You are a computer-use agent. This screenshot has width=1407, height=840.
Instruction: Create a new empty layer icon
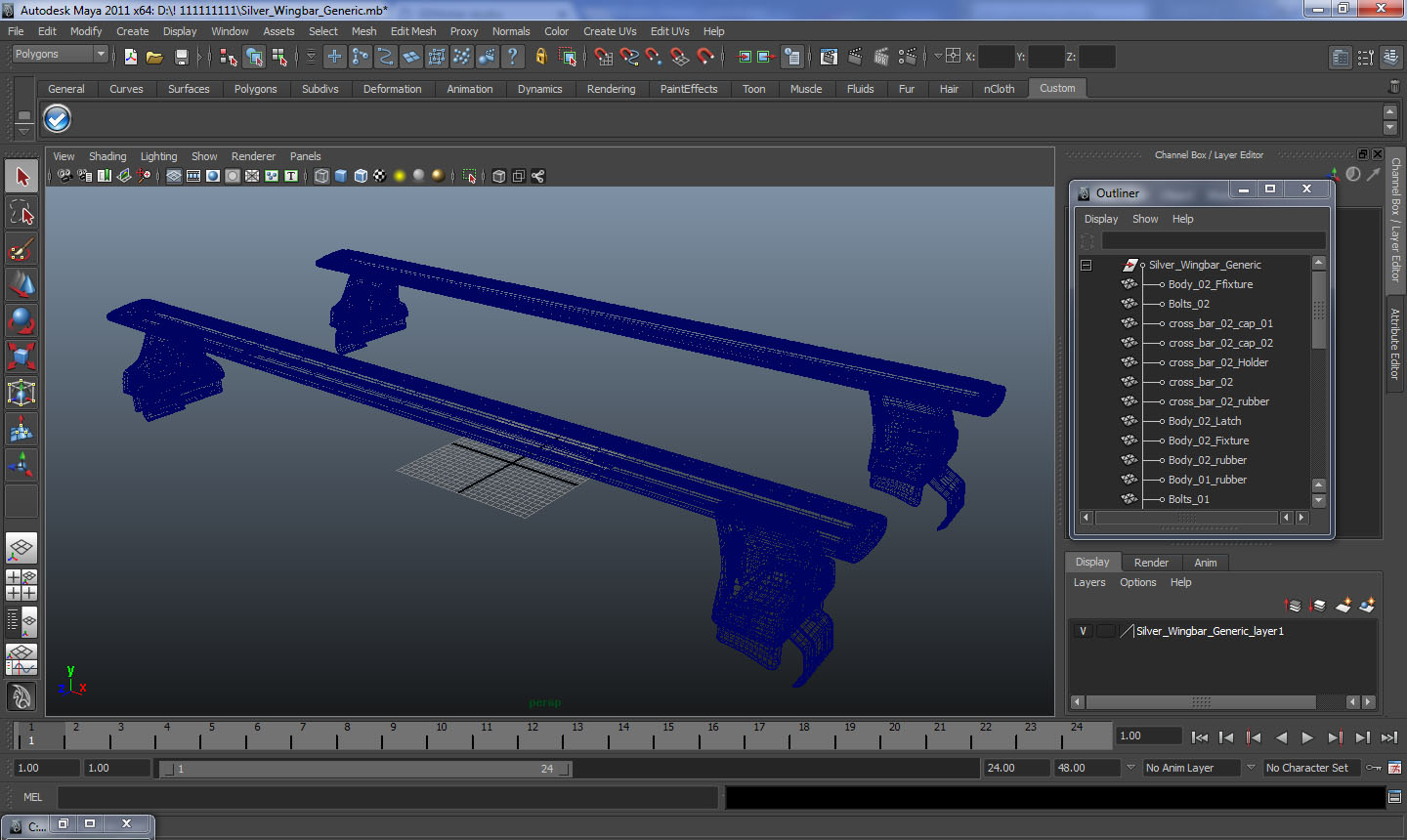click(x=1343, y=606)
